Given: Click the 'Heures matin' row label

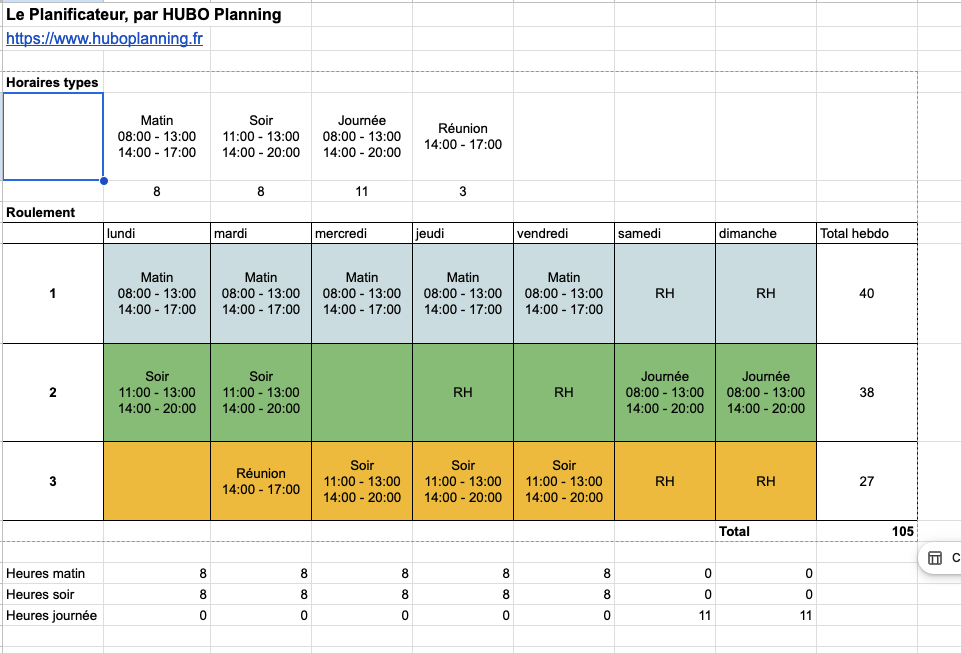Looking at the screenshot, I should pyautogui.click(x=46, y=573).
